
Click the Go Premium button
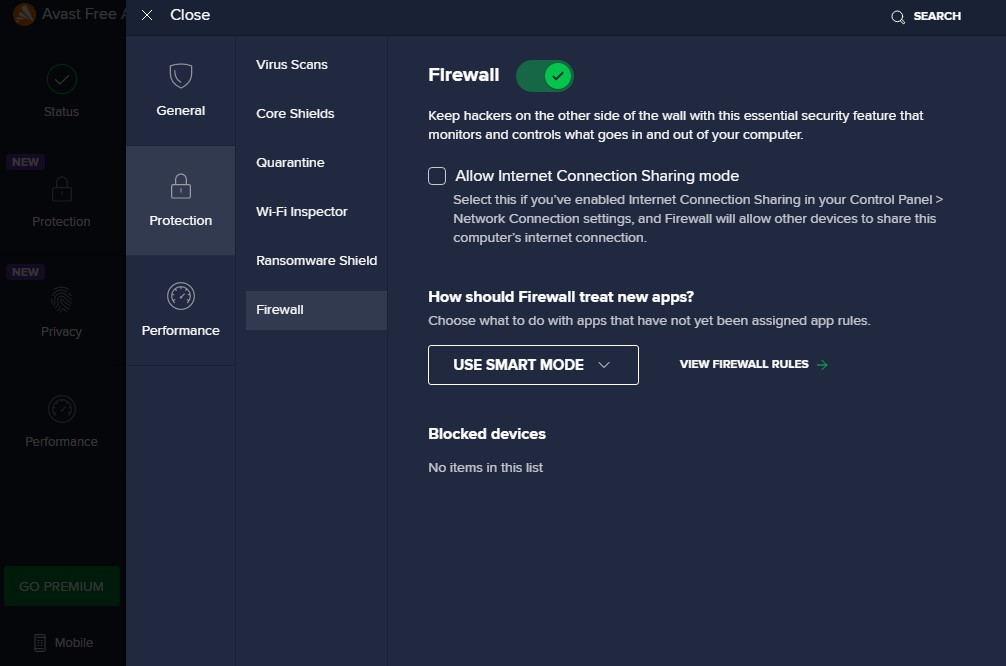[62, 587]
